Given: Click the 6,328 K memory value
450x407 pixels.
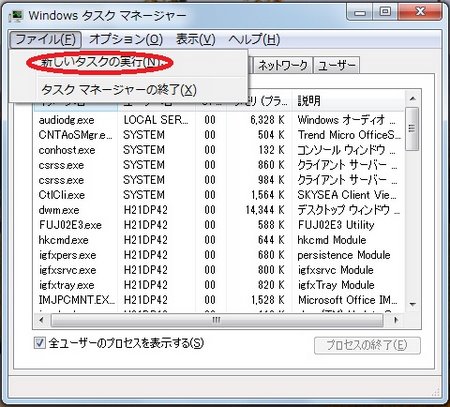Looking at the screenshot, I should [267, 120].
